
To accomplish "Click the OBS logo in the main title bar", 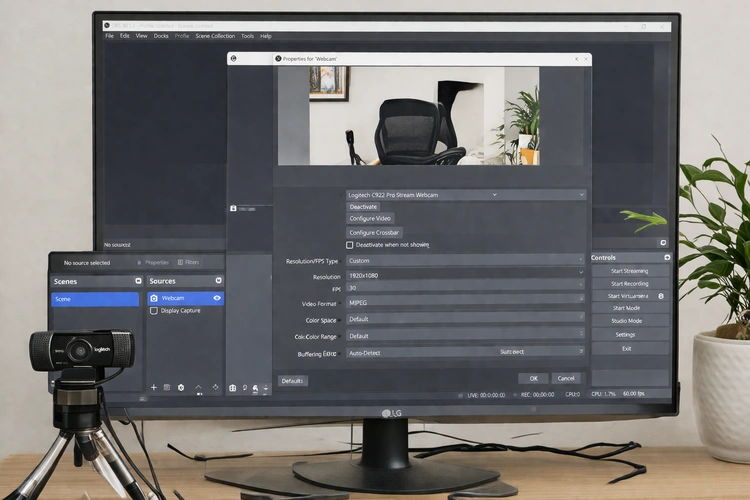I will coord(107,25).
